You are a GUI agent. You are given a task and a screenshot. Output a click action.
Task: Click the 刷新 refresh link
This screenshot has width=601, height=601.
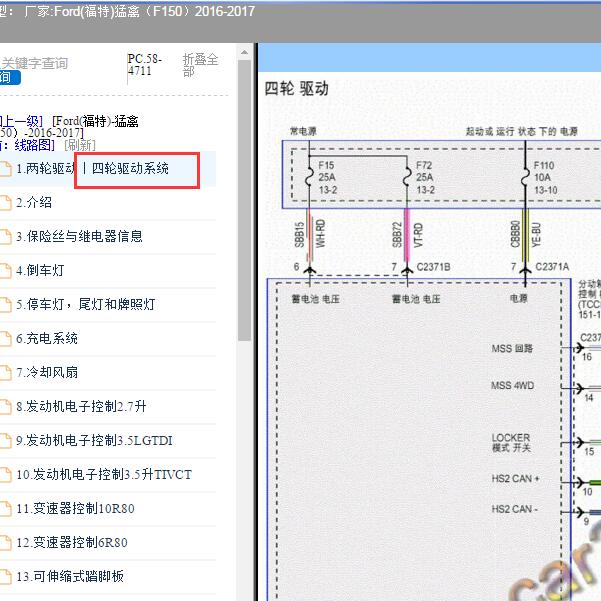80,145
